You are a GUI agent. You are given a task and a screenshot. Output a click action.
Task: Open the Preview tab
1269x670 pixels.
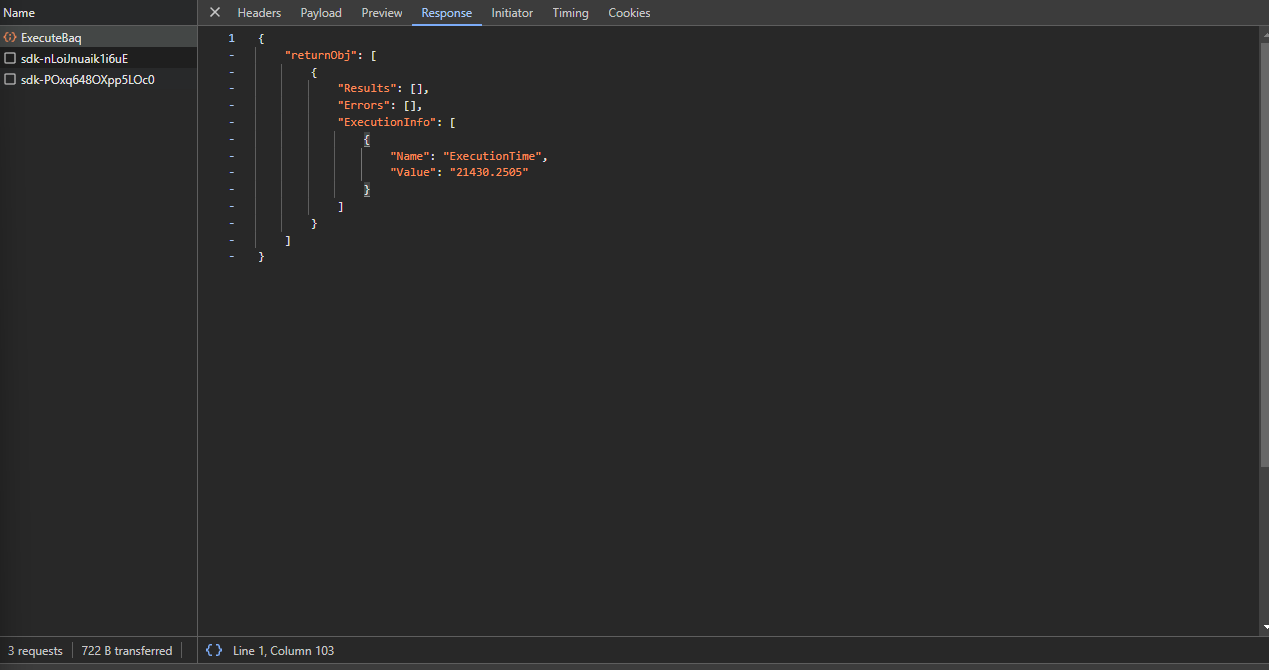(x=382, y=13)
